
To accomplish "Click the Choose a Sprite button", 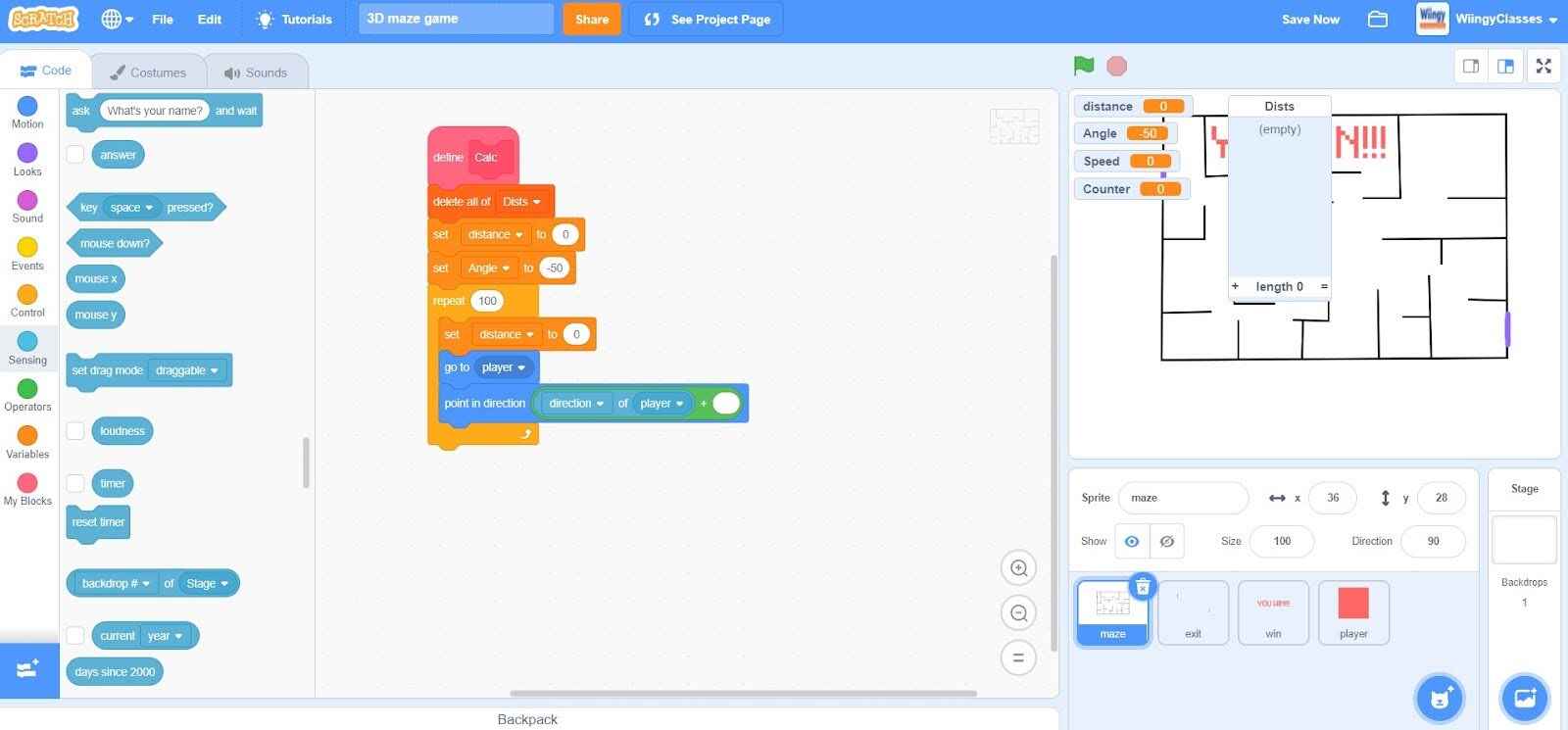I will (x=1440, y=698).
